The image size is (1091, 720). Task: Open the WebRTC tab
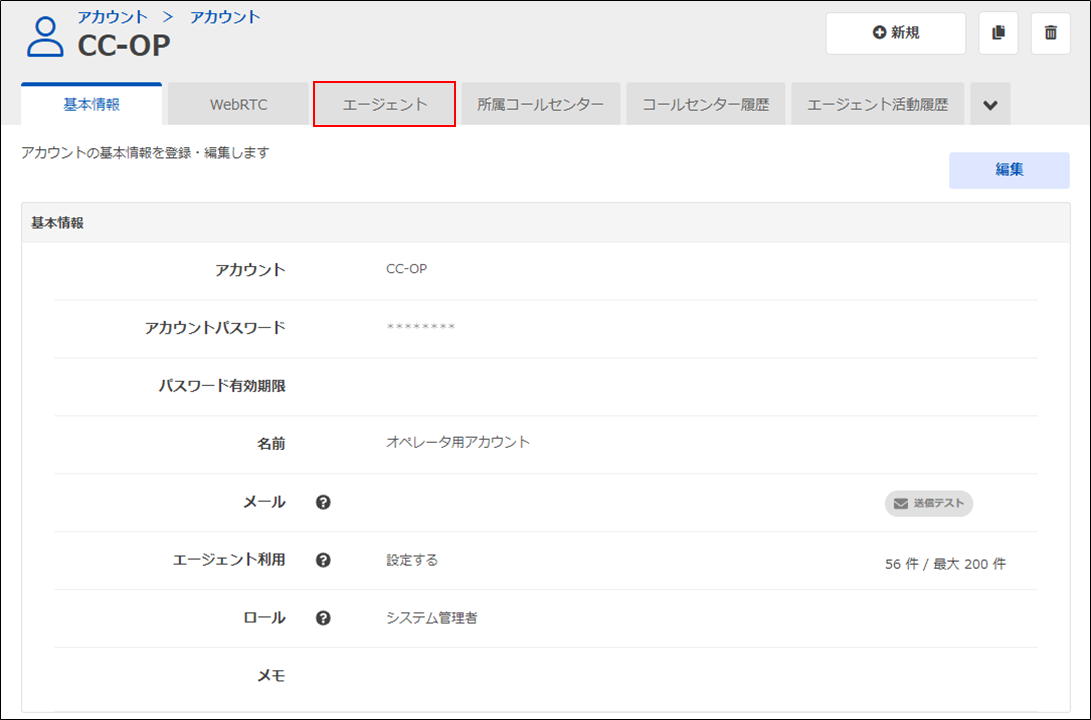238,105
